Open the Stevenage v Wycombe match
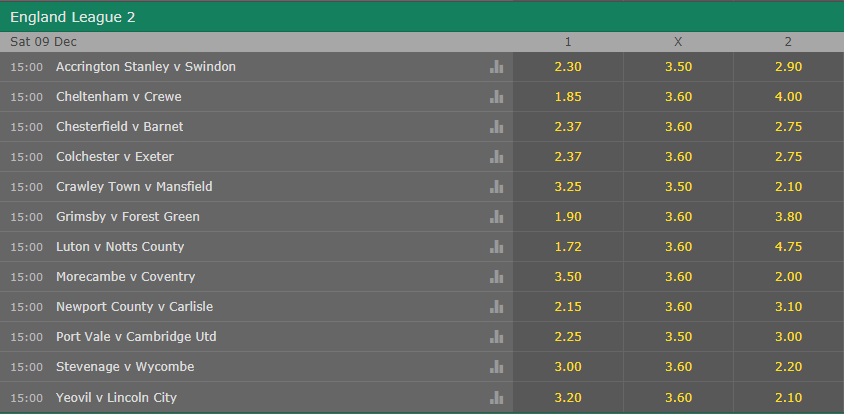844x414 pixels. pos(125,367)
